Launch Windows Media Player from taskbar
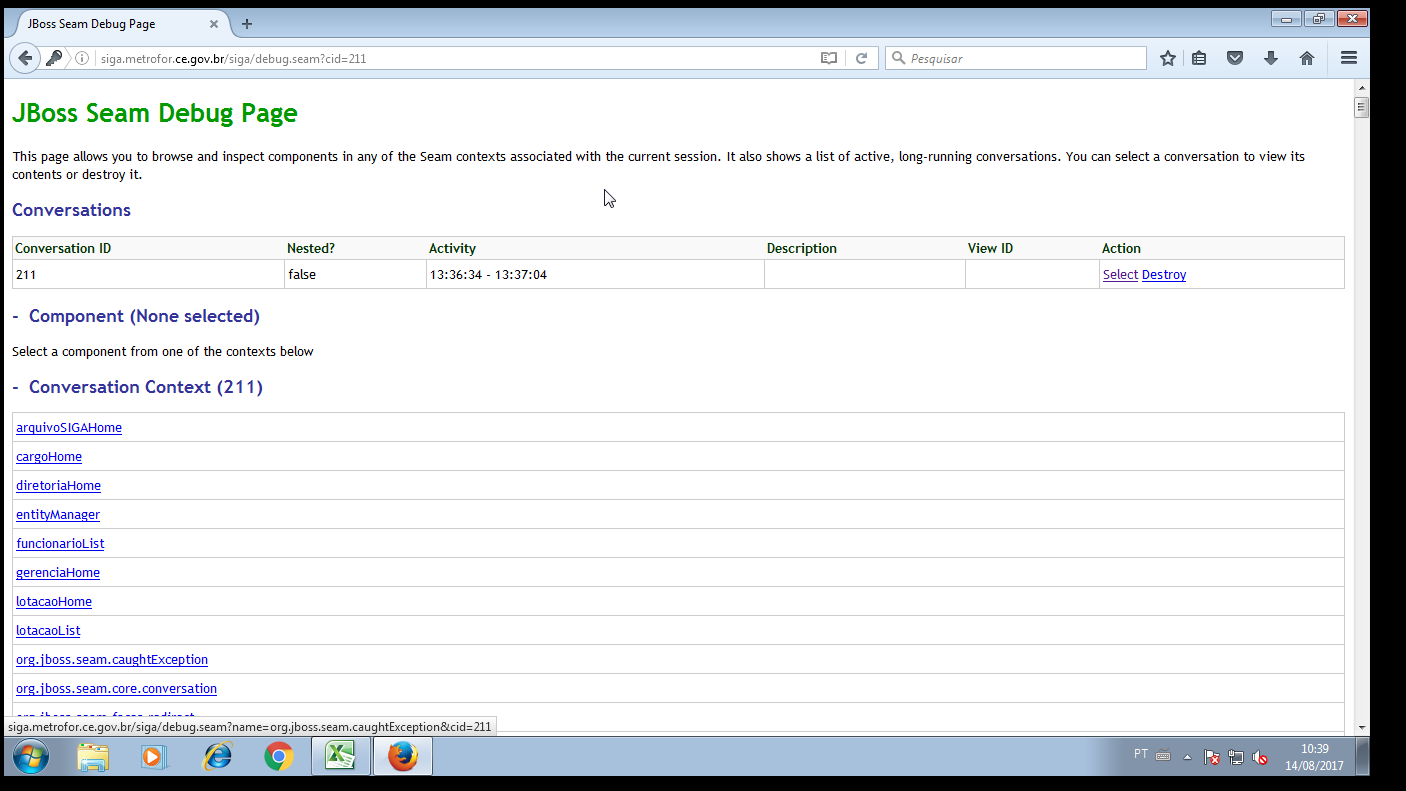This screenshot has width=1406, height=791. click(155, 757)
